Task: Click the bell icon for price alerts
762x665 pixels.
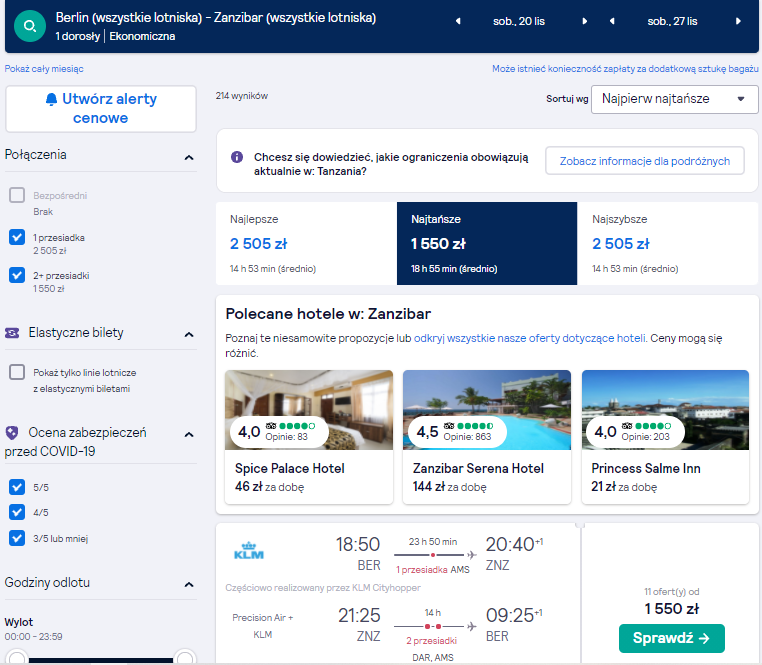Action: pyautogui.click(x=52, y=99)
